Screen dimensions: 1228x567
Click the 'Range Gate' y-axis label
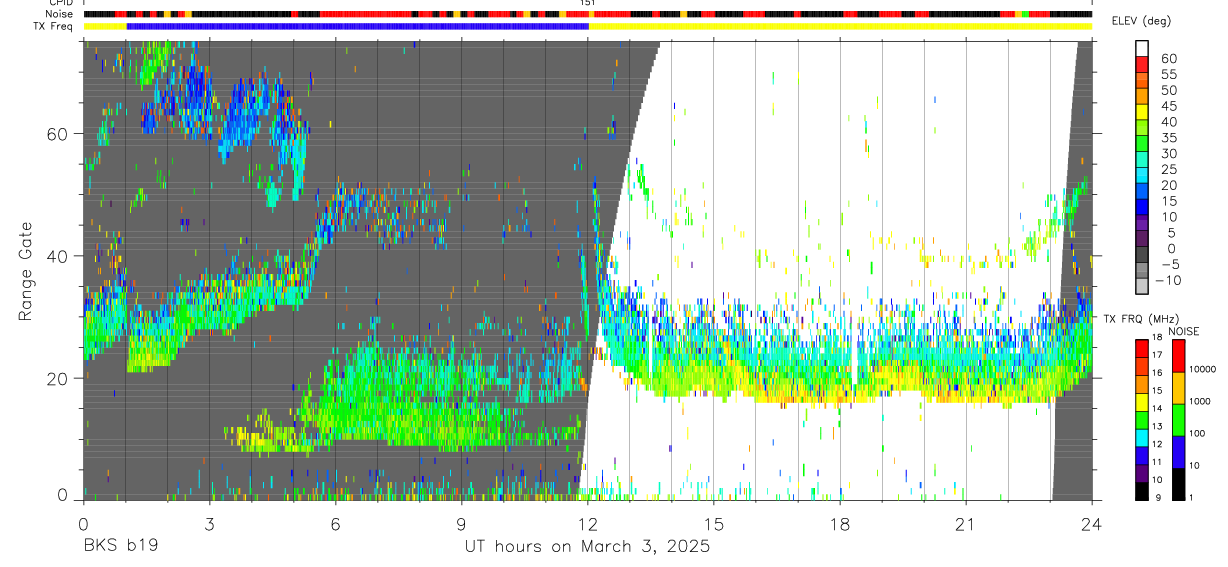(x=27, y=271)
